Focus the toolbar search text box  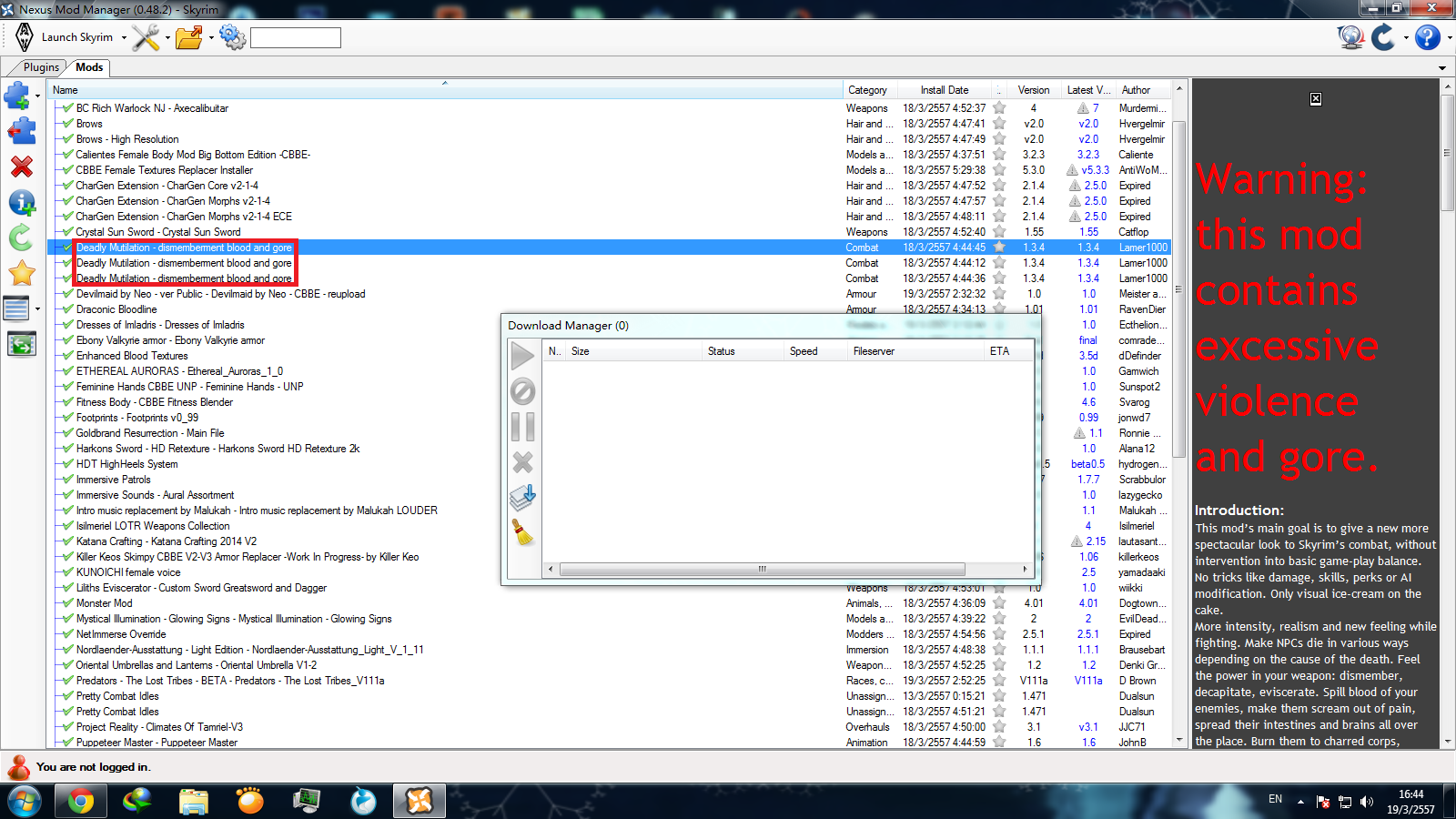click(x=296, y=37)
